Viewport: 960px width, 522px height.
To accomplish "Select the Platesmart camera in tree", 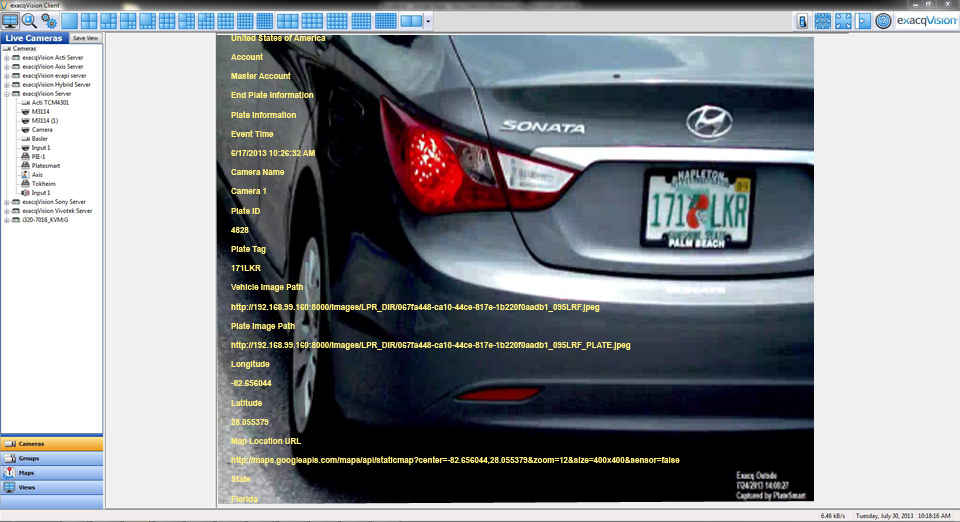I will click(x=45, y=166).
